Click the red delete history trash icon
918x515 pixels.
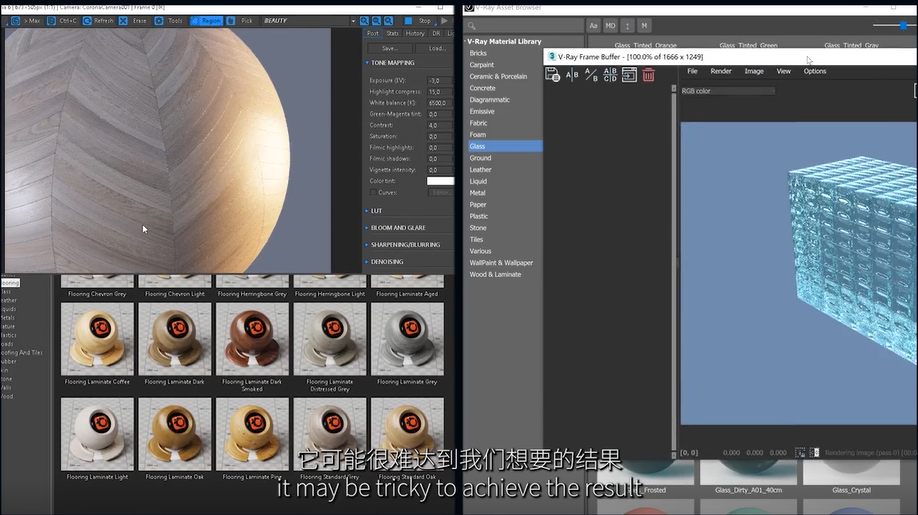pyautogui.click(x=648, y=75)
